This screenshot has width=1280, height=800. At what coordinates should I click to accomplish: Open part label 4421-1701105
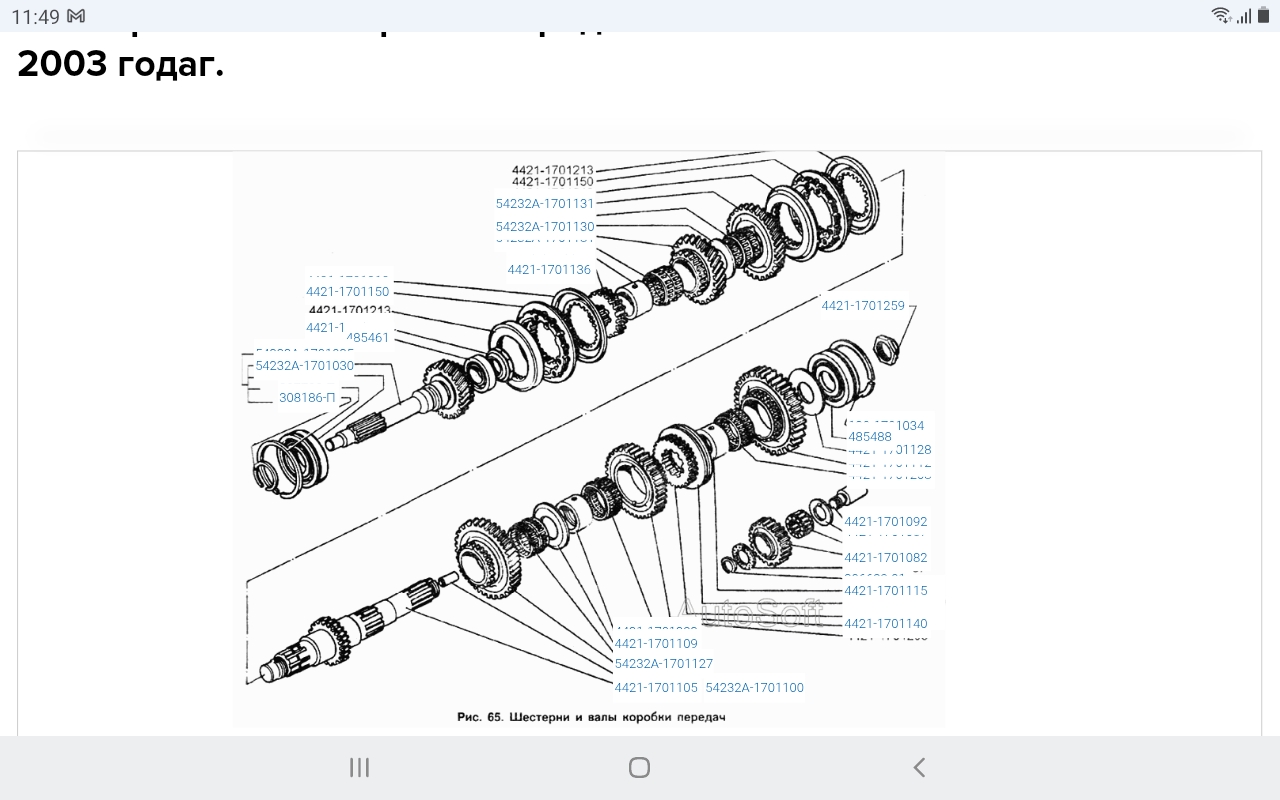(x=656, y=688)
